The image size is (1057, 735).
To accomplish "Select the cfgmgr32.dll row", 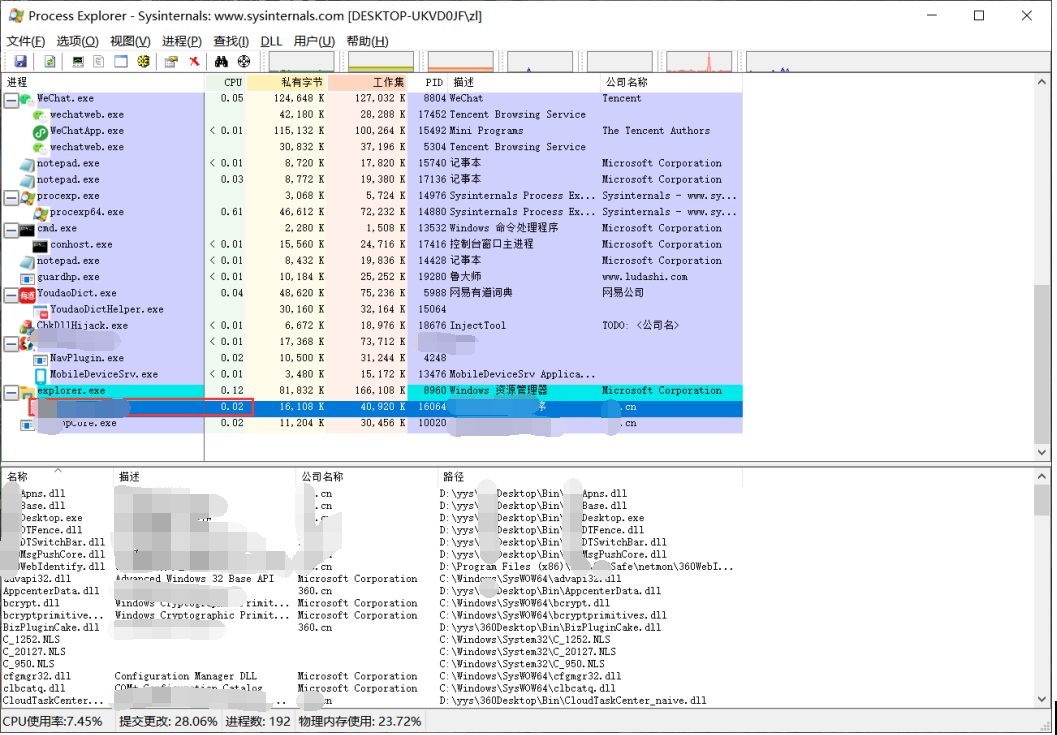I will 371,676.
